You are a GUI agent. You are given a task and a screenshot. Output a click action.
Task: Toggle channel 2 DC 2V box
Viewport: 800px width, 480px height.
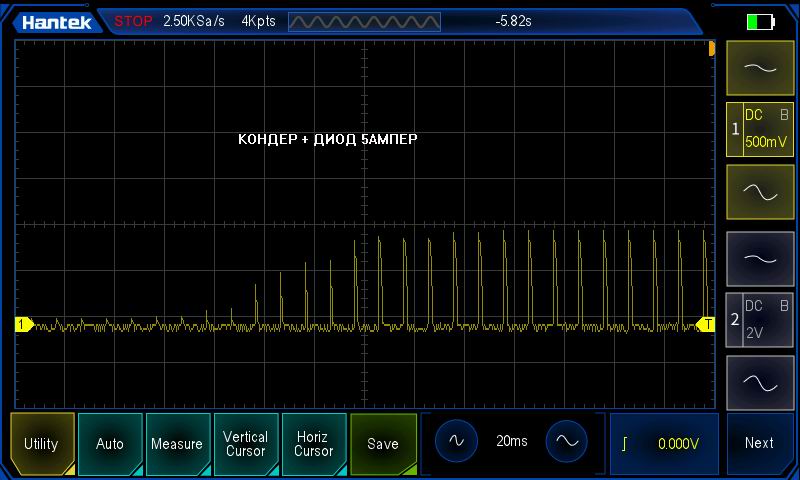[x=760, y=320]
